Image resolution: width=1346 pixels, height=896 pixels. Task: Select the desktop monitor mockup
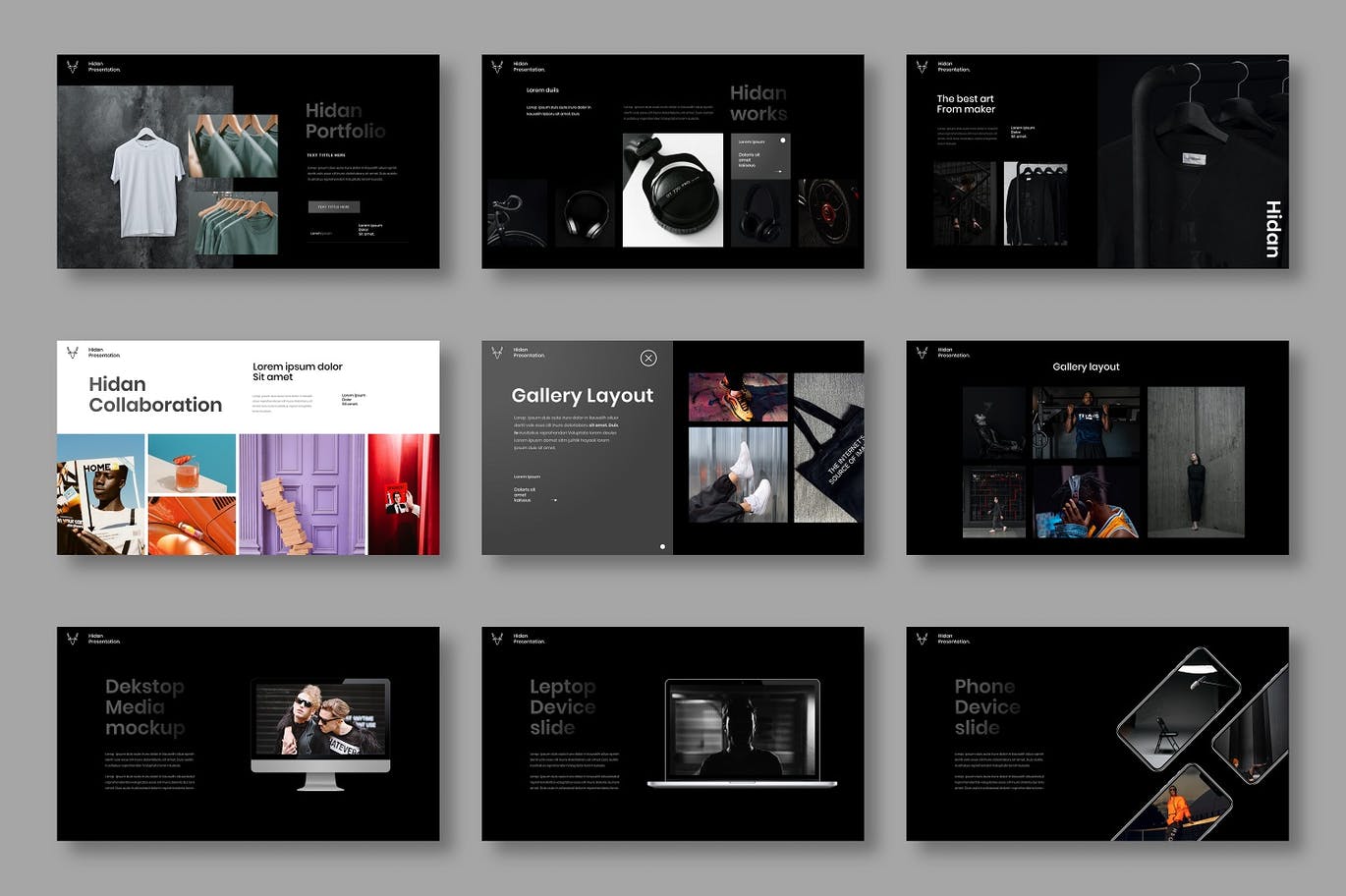coord(320,733)
